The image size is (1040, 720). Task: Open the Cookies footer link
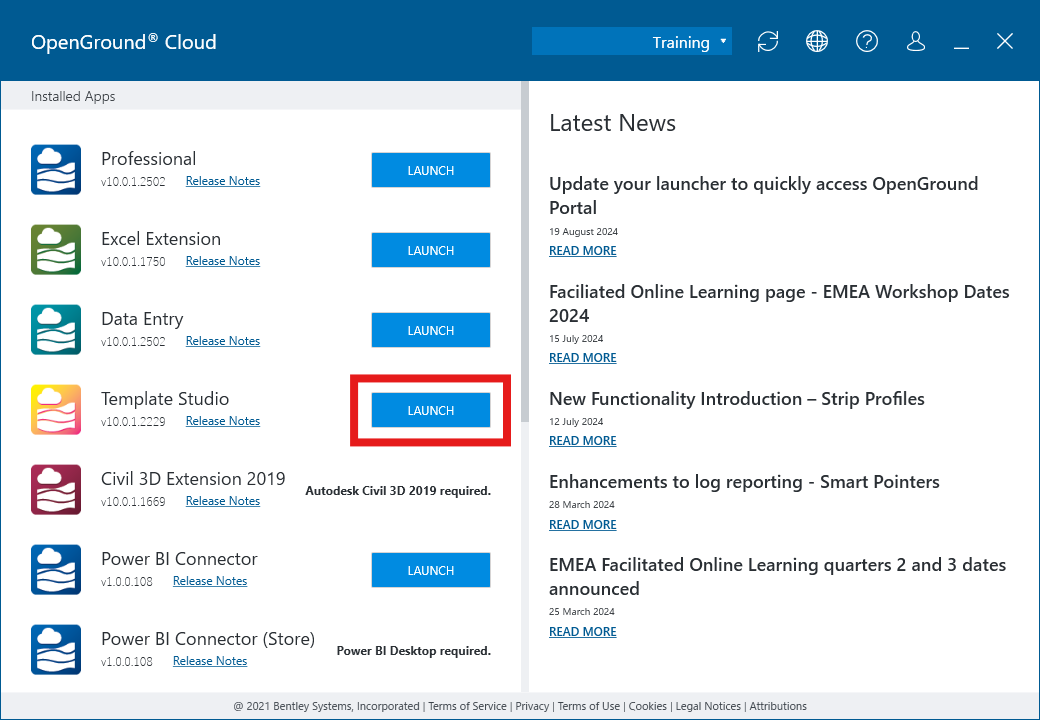pyautogui.click(x=648, y=706)
